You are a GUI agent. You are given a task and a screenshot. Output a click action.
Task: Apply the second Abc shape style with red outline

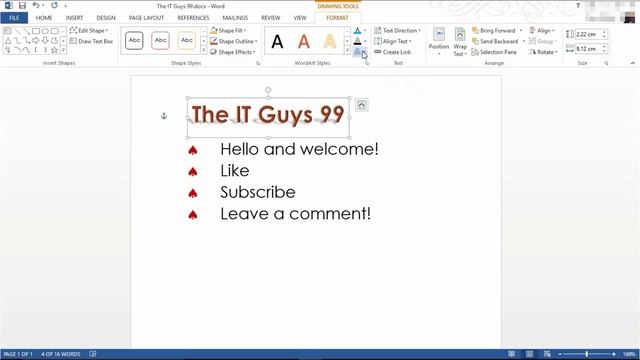[x=160, y=40]
